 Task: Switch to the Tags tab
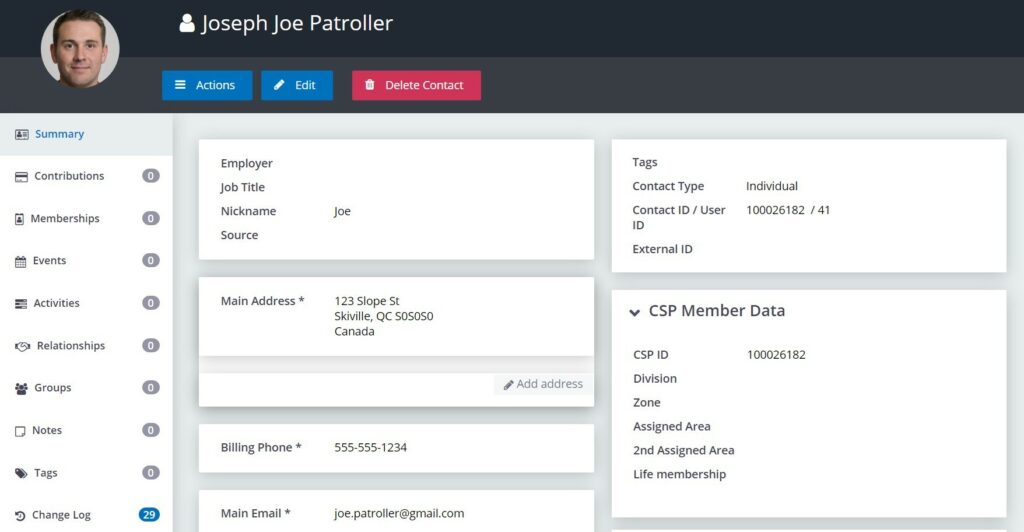(x=45, y=473)
